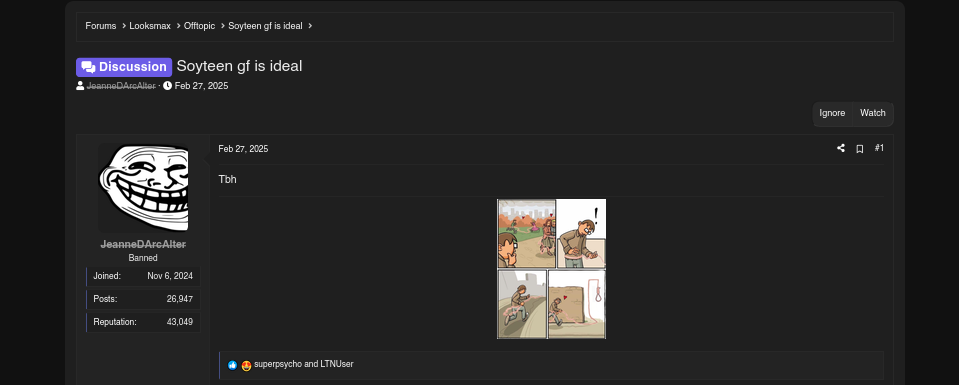Click the Banned user title
Viewport: 959px width, 385px height.
pos(143,258)
